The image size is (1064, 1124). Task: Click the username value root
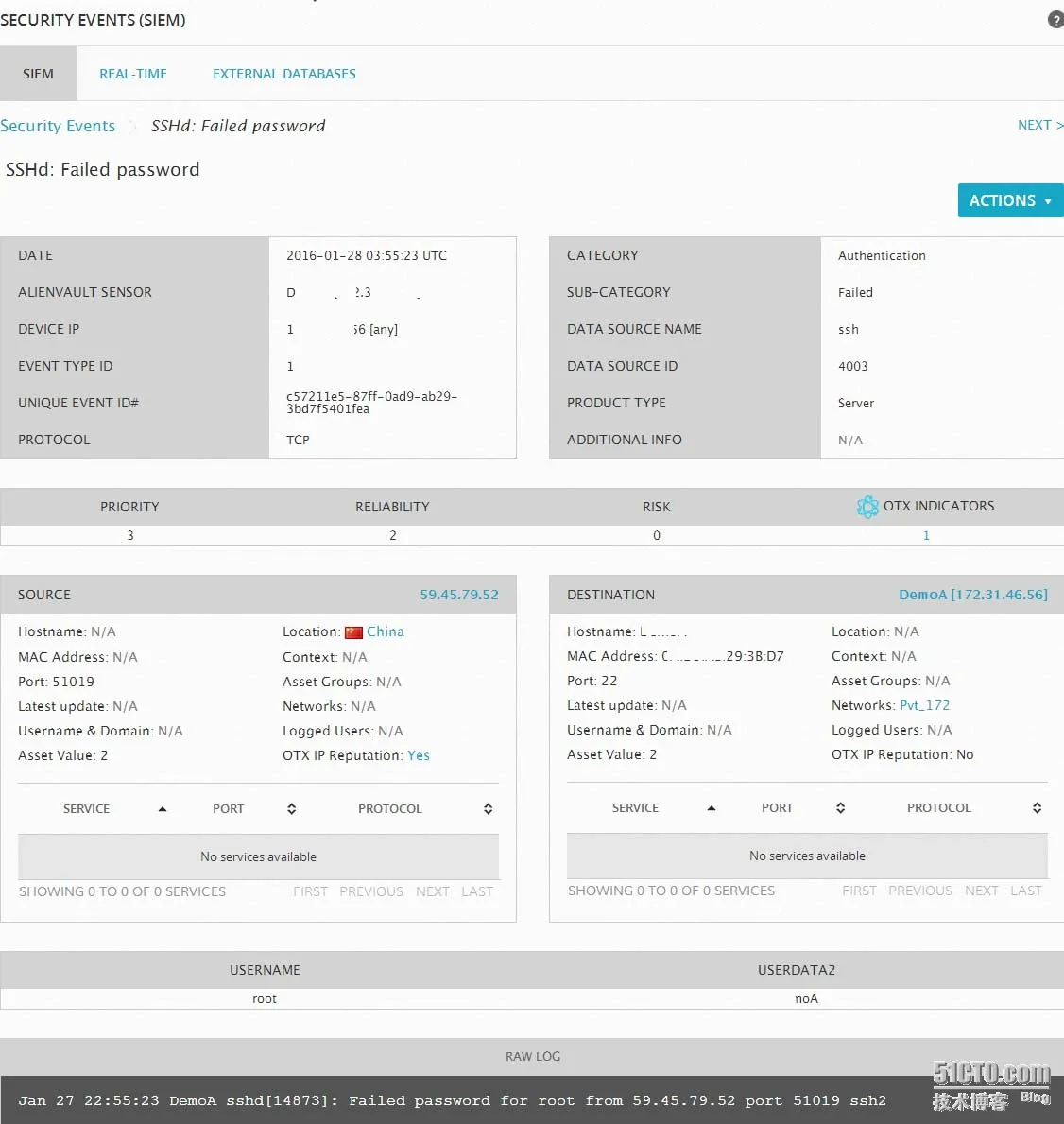click(265, 999)
